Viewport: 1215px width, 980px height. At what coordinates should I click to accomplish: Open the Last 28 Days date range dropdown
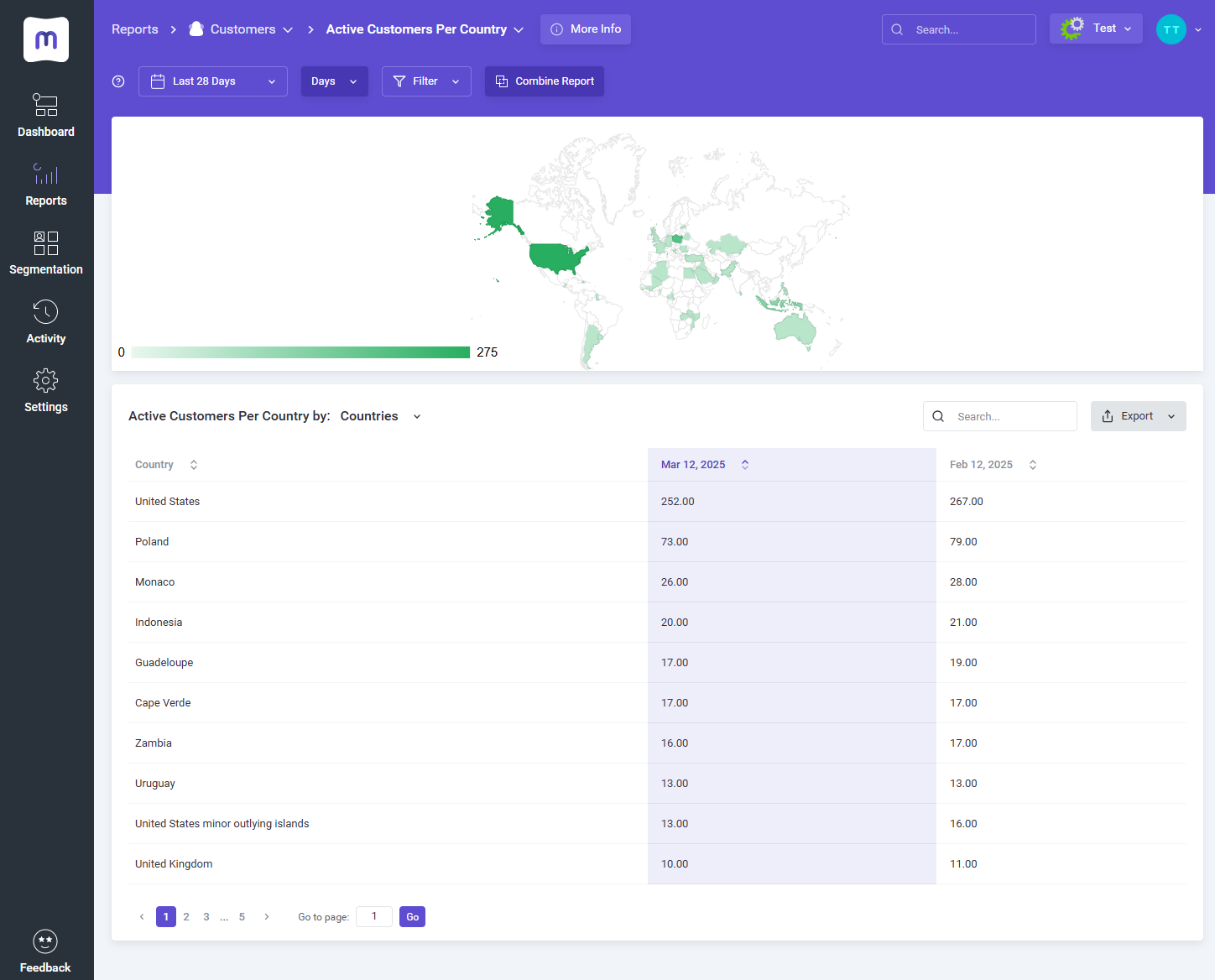213,81
